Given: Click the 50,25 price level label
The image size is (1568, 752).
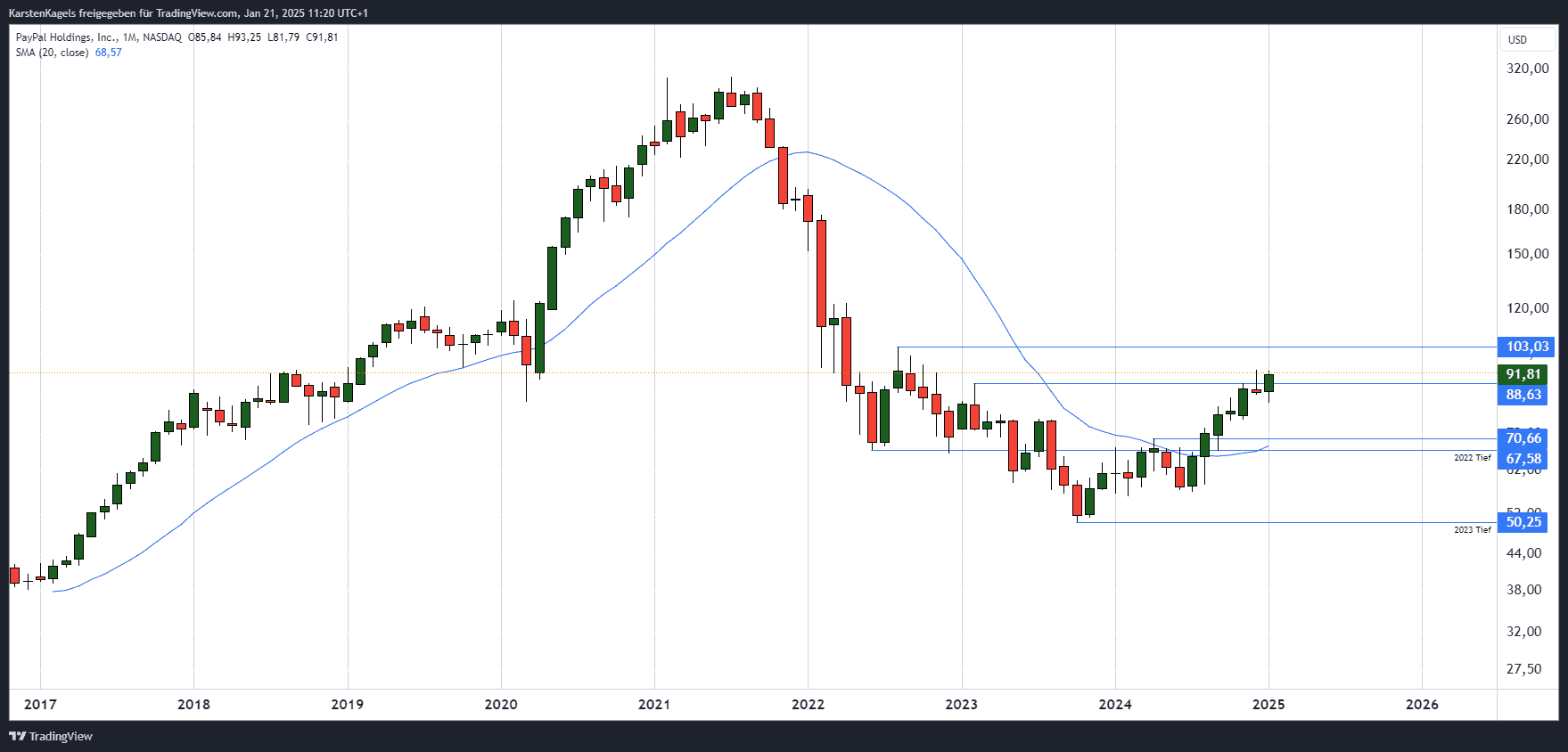Looking at the screenshot, I should tap(1523, 522).
